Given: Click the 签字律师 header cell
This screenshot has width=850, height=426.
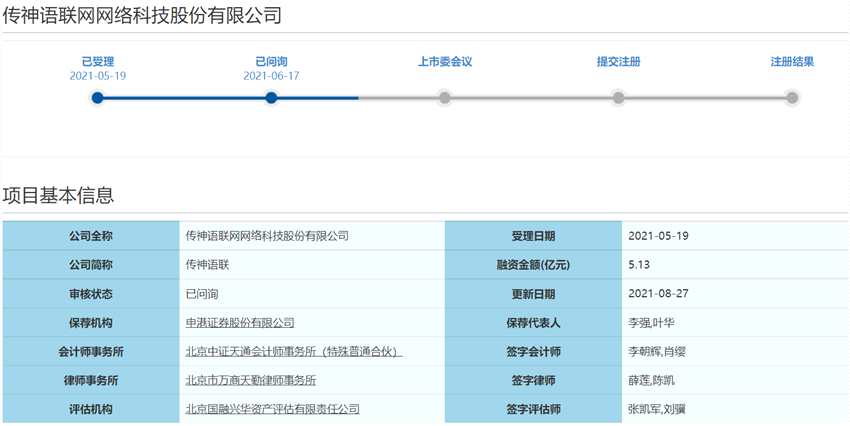Looking at the screenshot, I should click(x=533, y=380).
